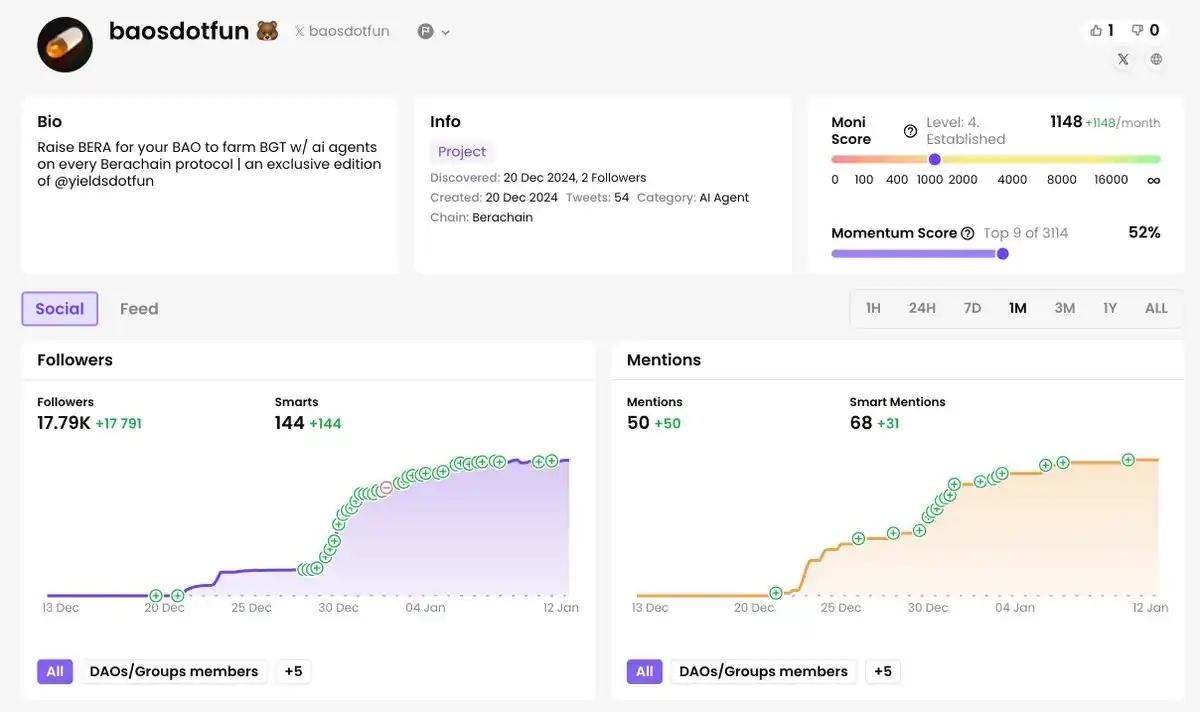Open the X profile icon at top right
Screen dimensions: 1200x712
1123,59
